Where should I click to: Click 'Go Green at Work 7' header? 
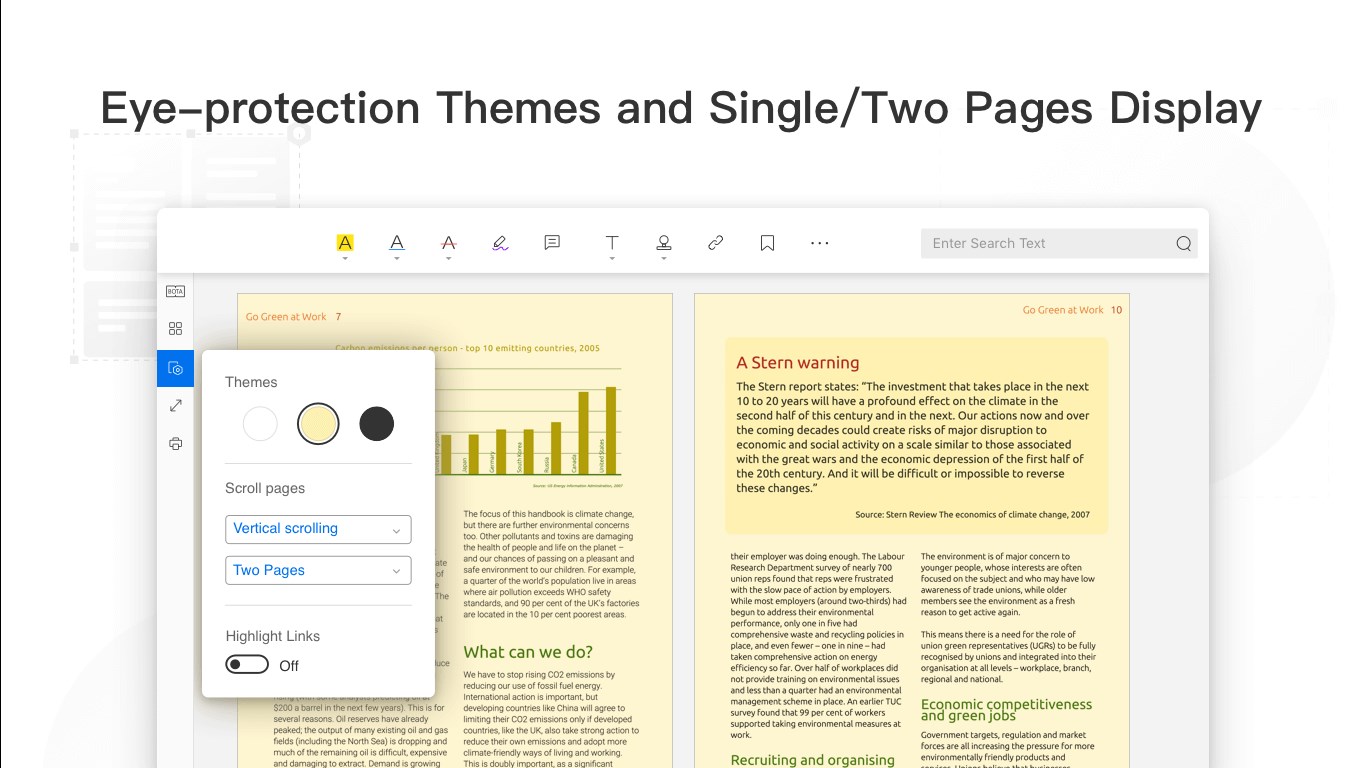pos(294,317)
